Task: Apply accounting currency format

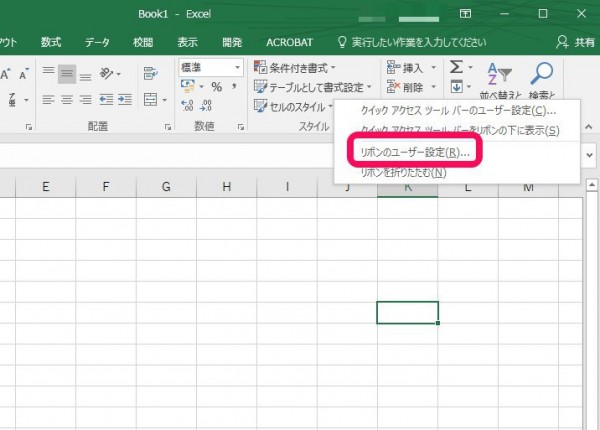Action: coord(188,86)
